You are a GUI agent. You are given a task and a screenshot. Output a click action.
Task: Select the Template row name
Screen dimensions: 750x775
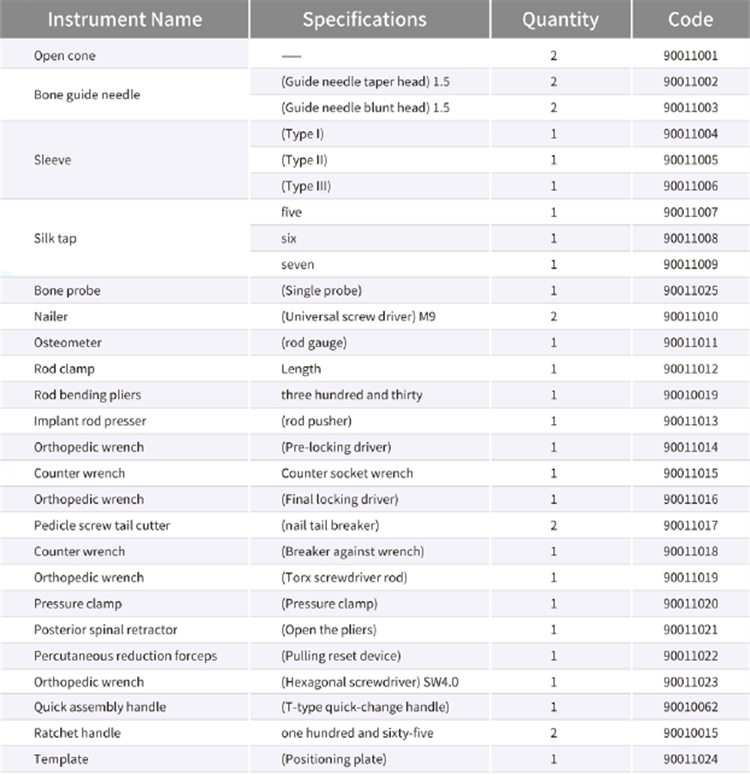pos(62,759)
